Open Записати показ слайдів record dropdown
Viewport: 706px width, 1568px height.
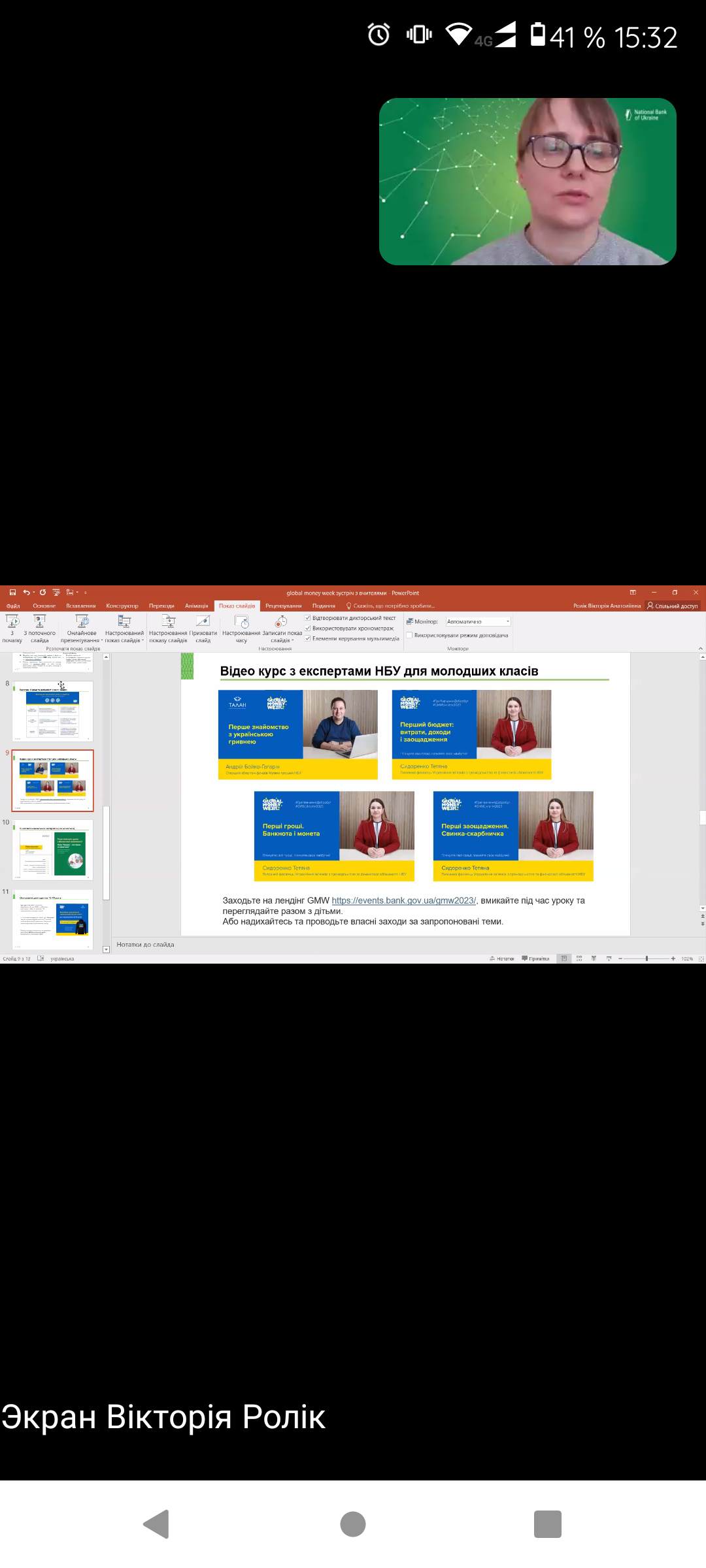pos(282,629)
